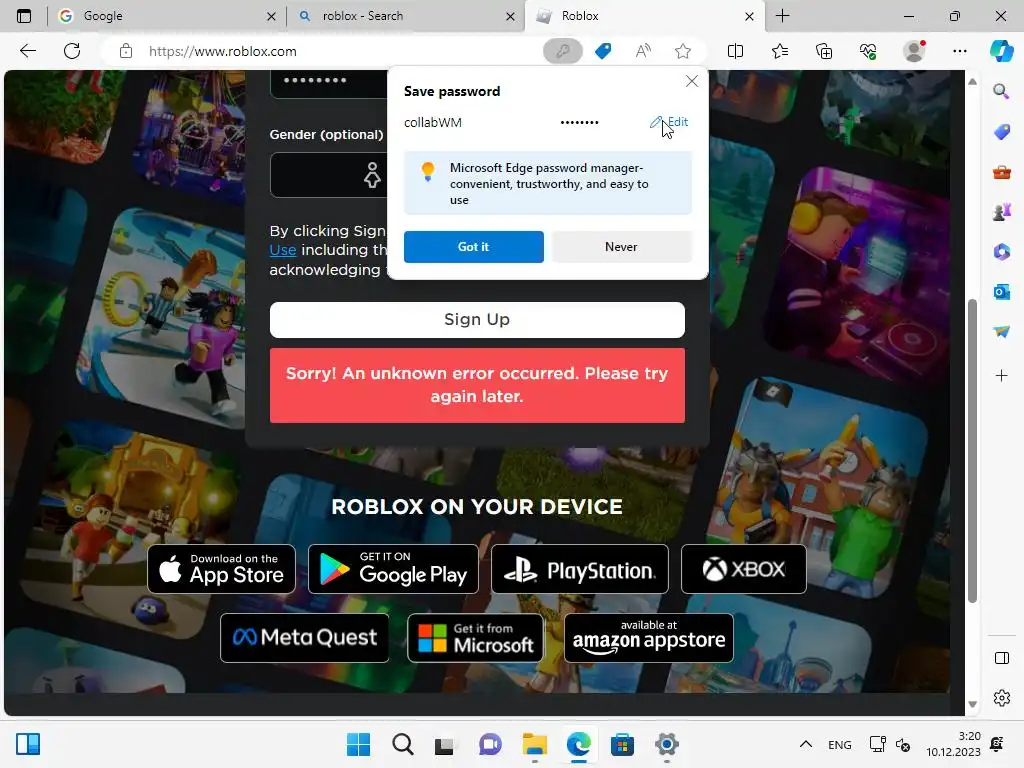Open the sidebar Drop paper plane icon
The height and width of the screenshot is (768, 1024).
(x=1001, y=332)
